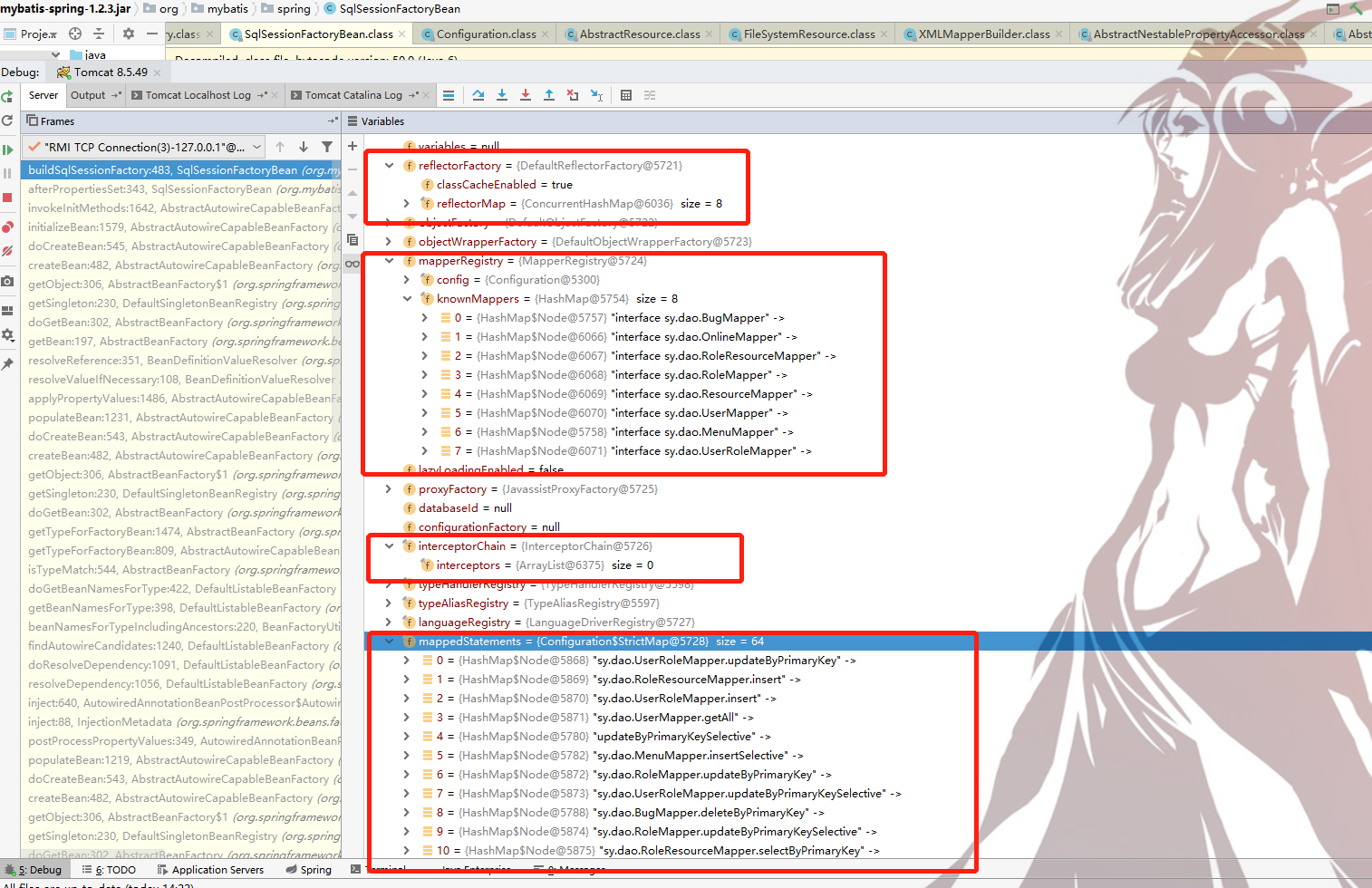Screen dimensions: 1372x888
Task: Pin the debug tab
Action: click(7, 364)
